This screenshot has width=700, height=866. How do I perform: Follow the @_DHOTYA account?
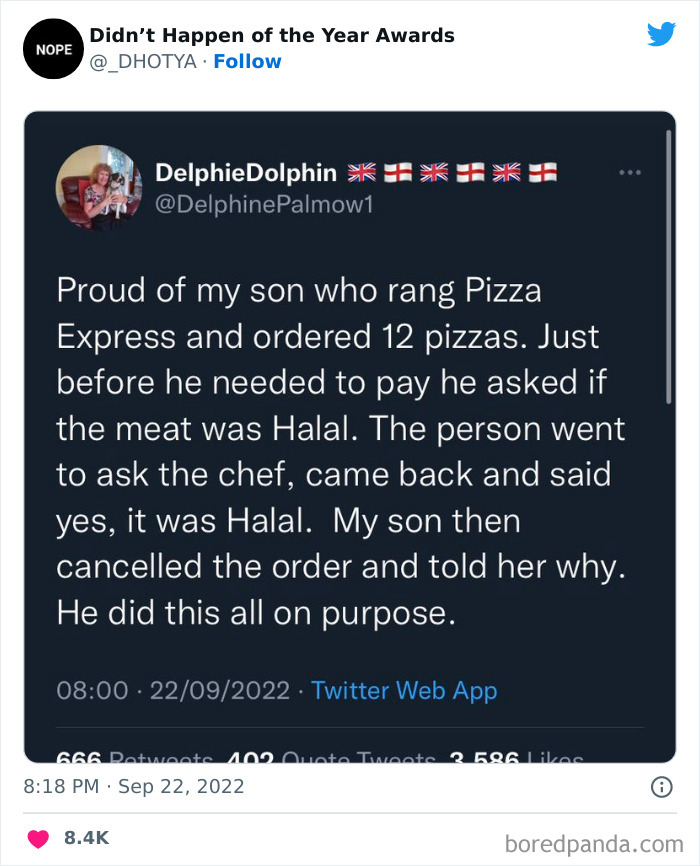click(x=247, y=62)
